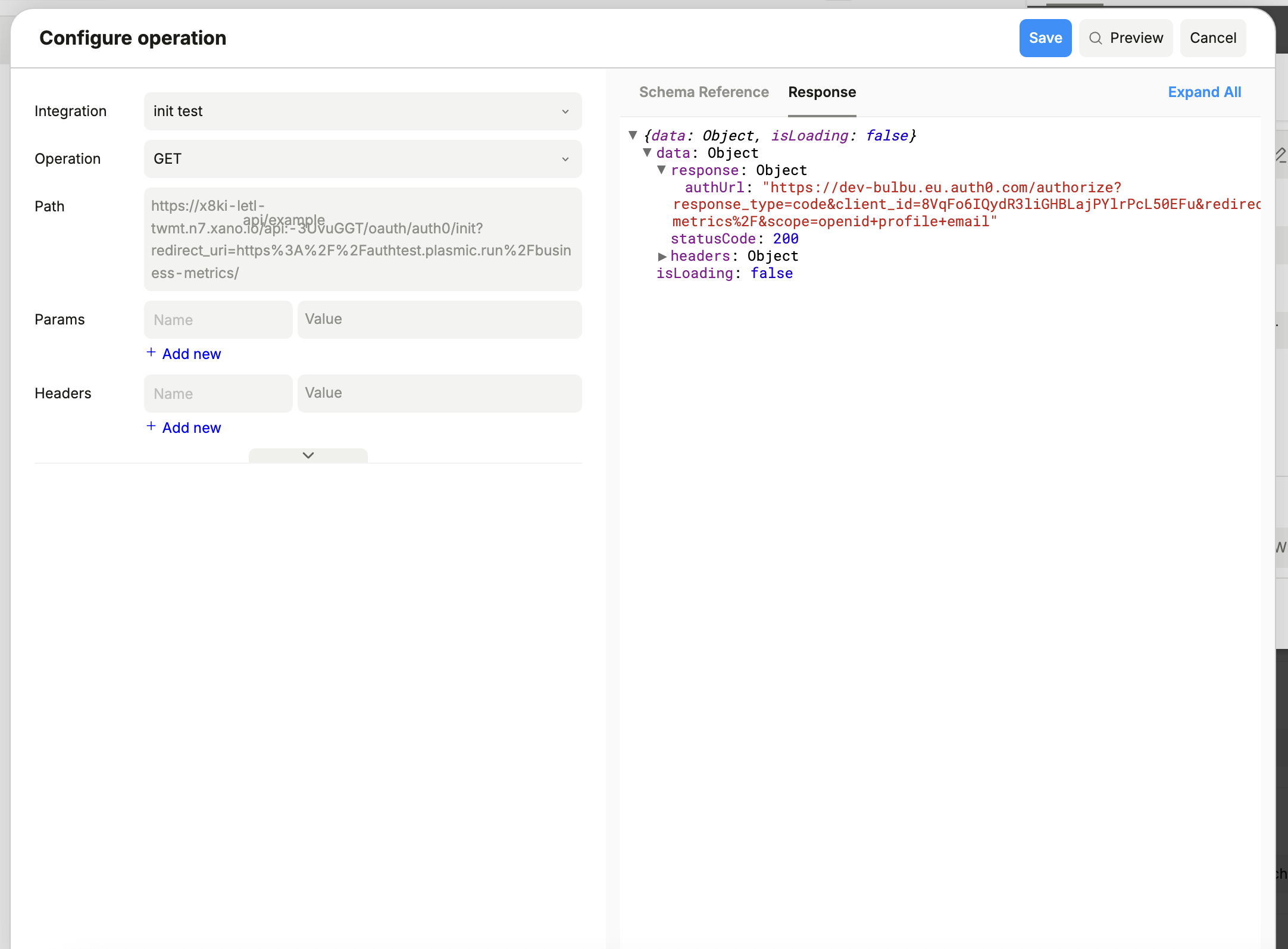Viewport: 1288px width, 949px height.
Task: Select the Response tab
Action: (821, 92)
